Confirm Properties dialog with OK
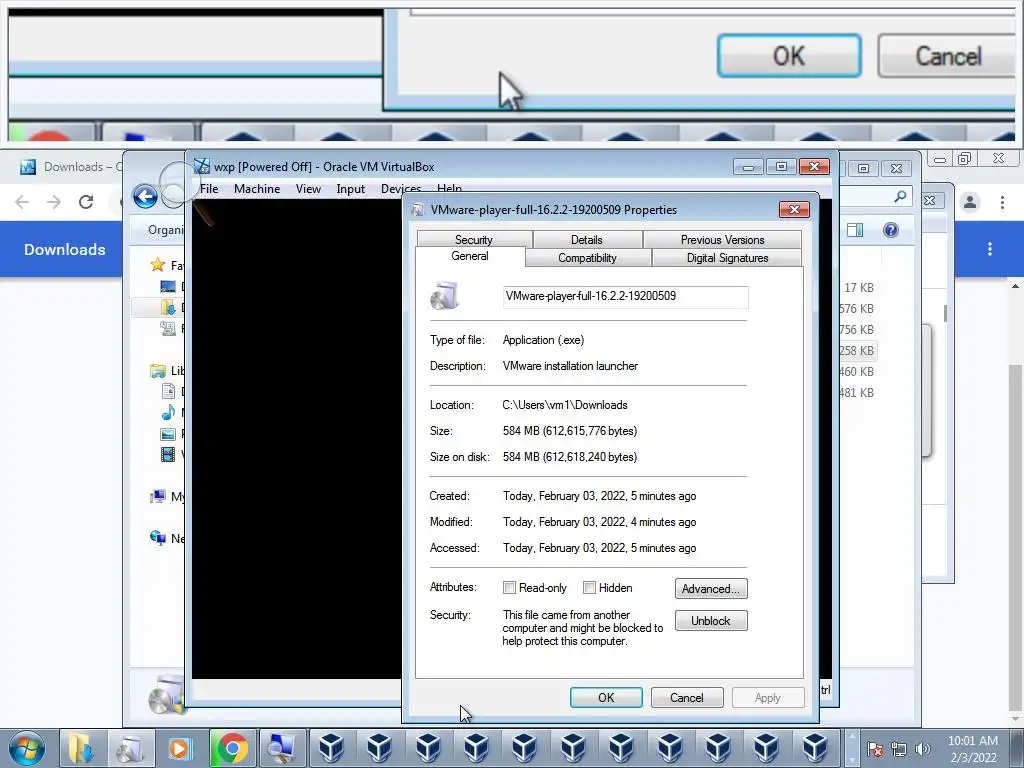 tap(606, 697)
